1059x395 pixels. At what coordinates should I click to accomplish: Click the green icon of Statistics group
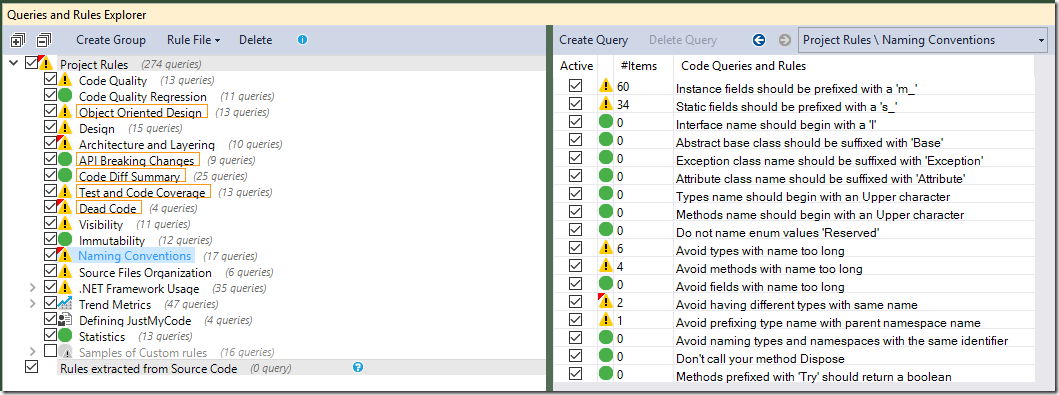[x=65, y=336]
